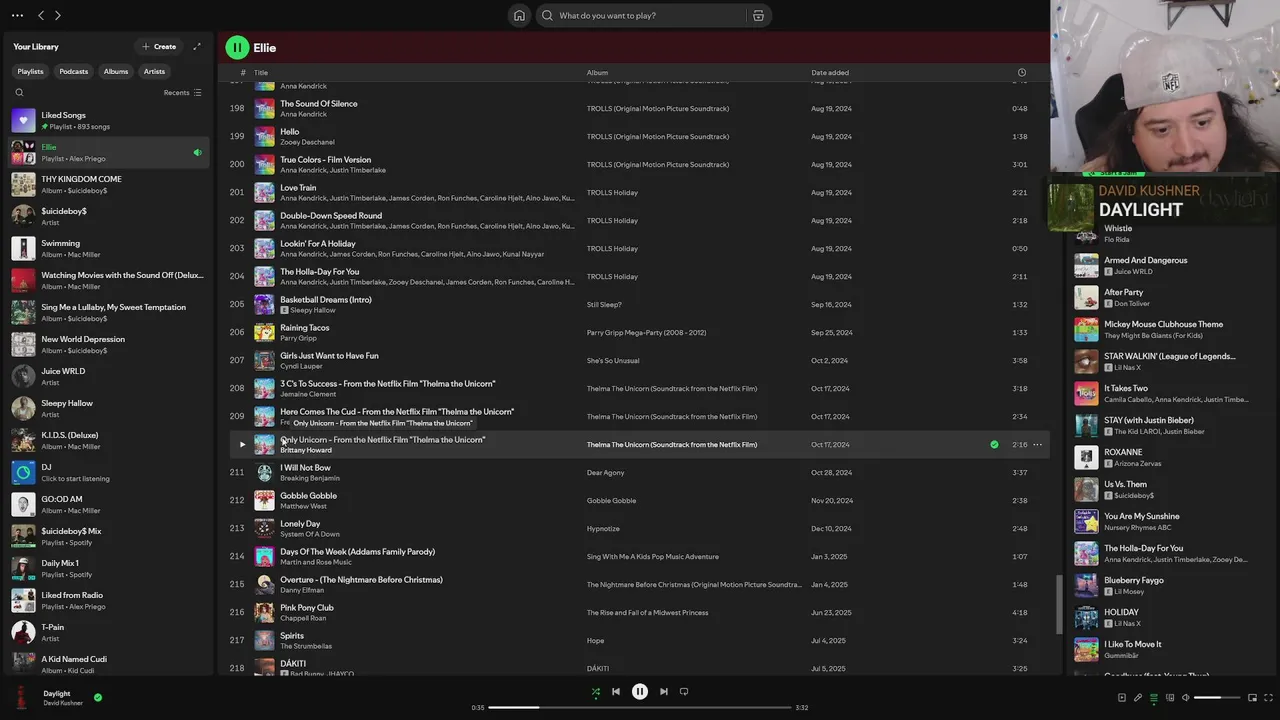Filter library by Albums
This screenshot has height=720, width=1280.
tap(116, 71)
